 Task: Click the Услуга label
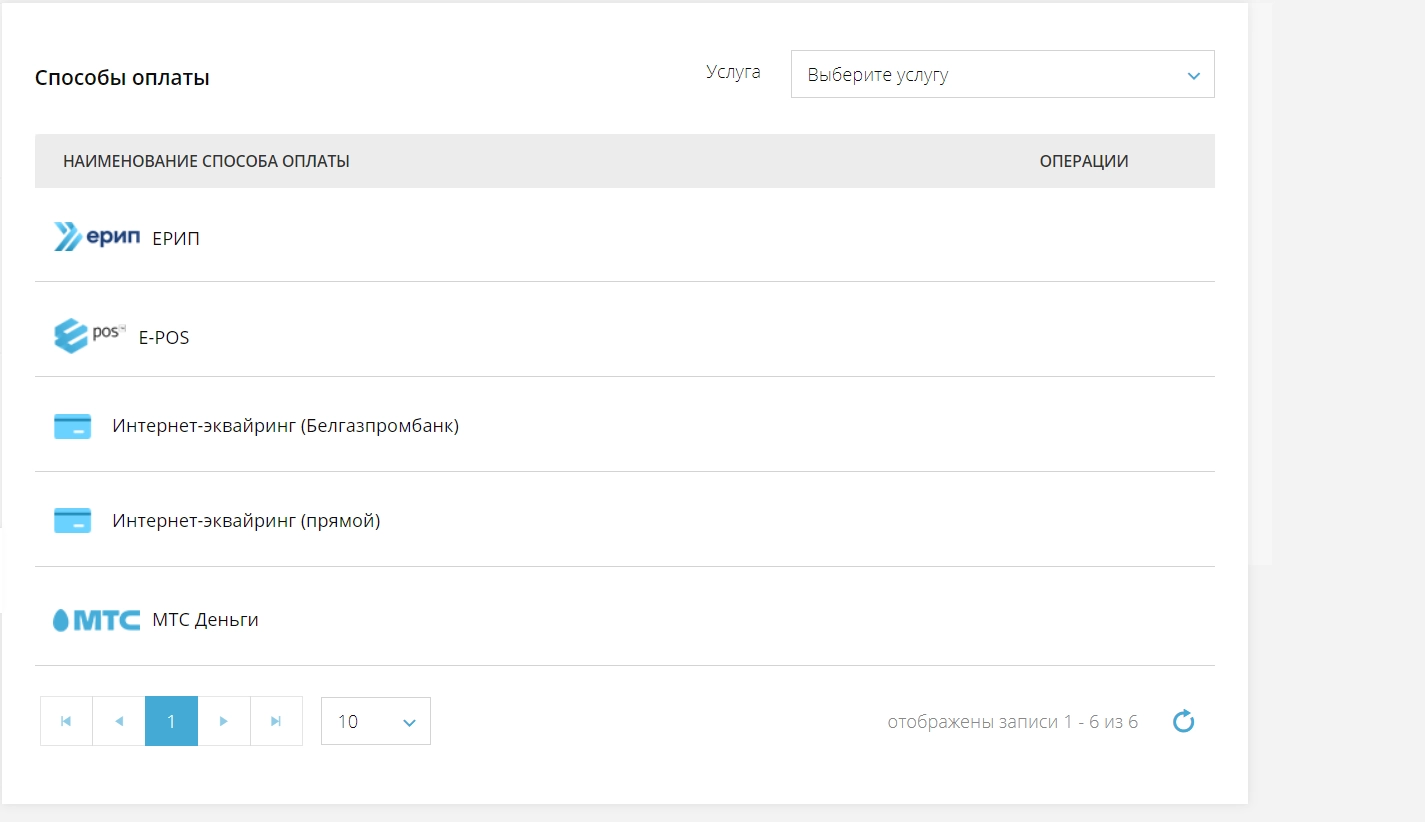[x=733, y=72]
